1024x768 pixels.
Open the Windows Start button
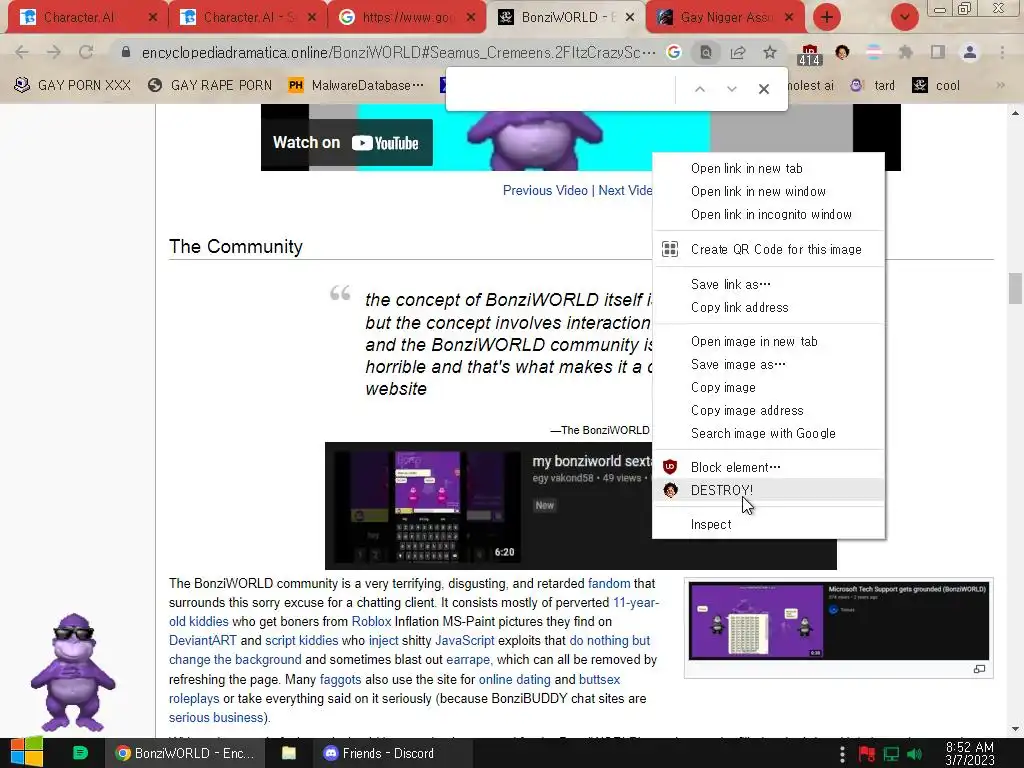point(27,752)
